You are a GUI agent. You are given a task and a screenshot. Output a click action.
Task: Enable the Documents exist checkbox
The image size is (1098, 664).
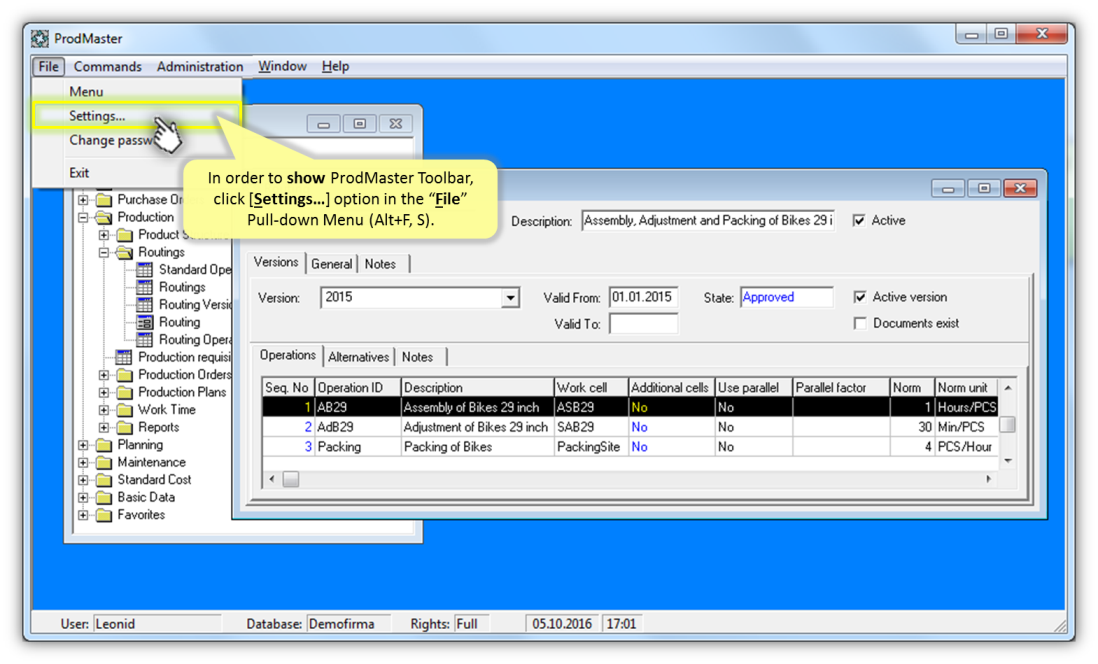860,324
